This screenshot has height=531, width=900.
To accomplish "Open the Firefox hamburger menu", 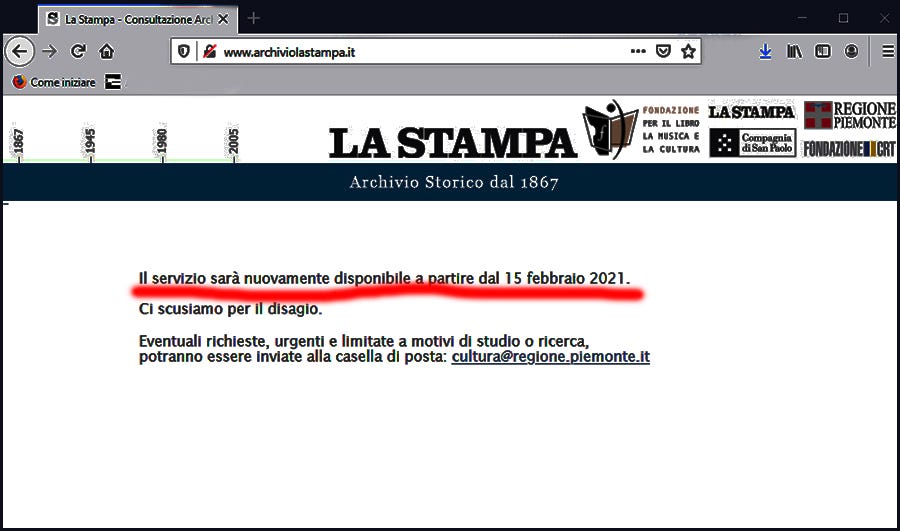I will pos(888,52).
